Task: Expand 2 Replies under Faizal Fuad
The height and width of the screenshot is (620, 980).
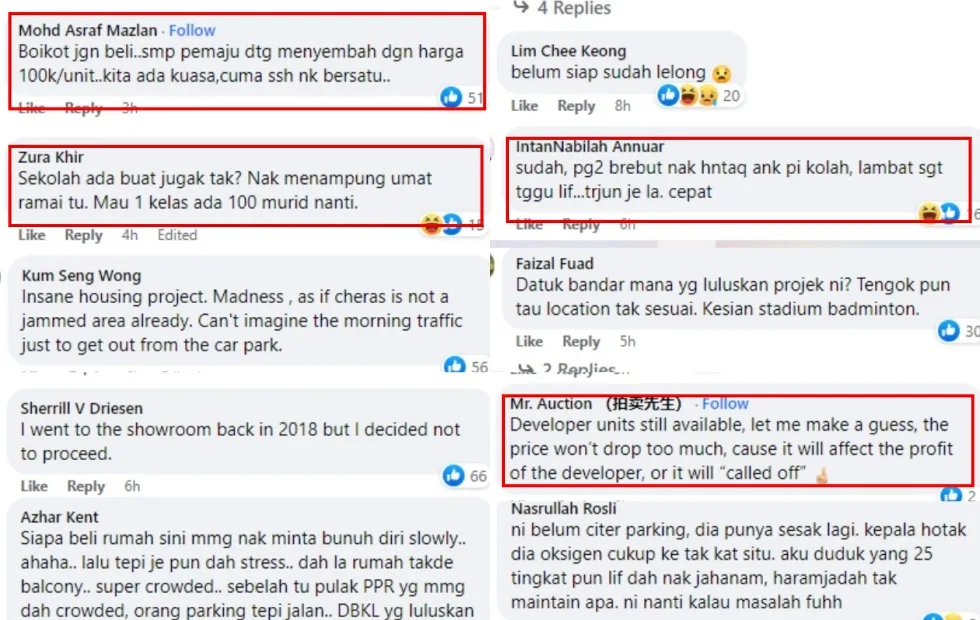Action: [x=570, y=369]
